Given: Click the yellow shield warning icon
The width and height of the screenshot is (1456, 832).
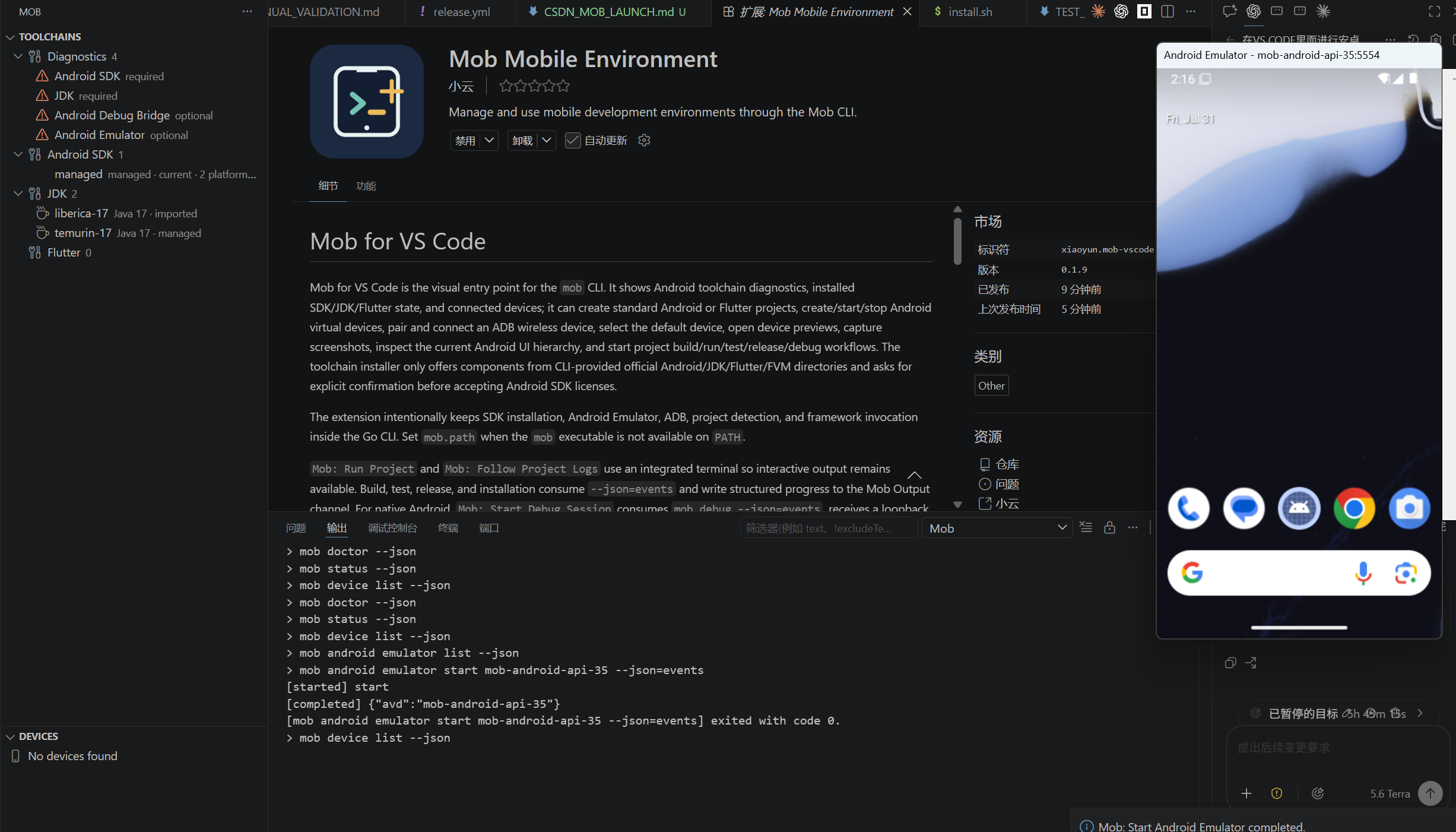Looking at the screenshot, I should coord(1276,793).
